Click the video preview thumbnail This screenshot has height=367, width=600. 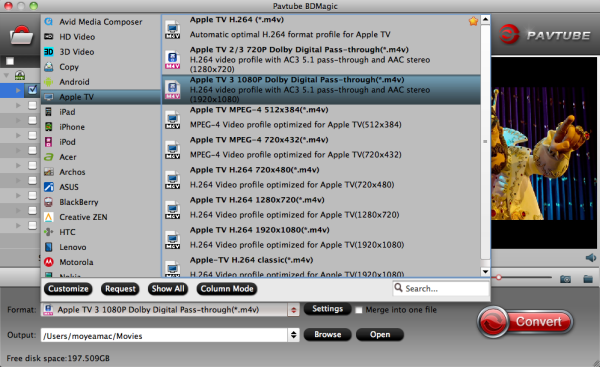pos(544,153)
